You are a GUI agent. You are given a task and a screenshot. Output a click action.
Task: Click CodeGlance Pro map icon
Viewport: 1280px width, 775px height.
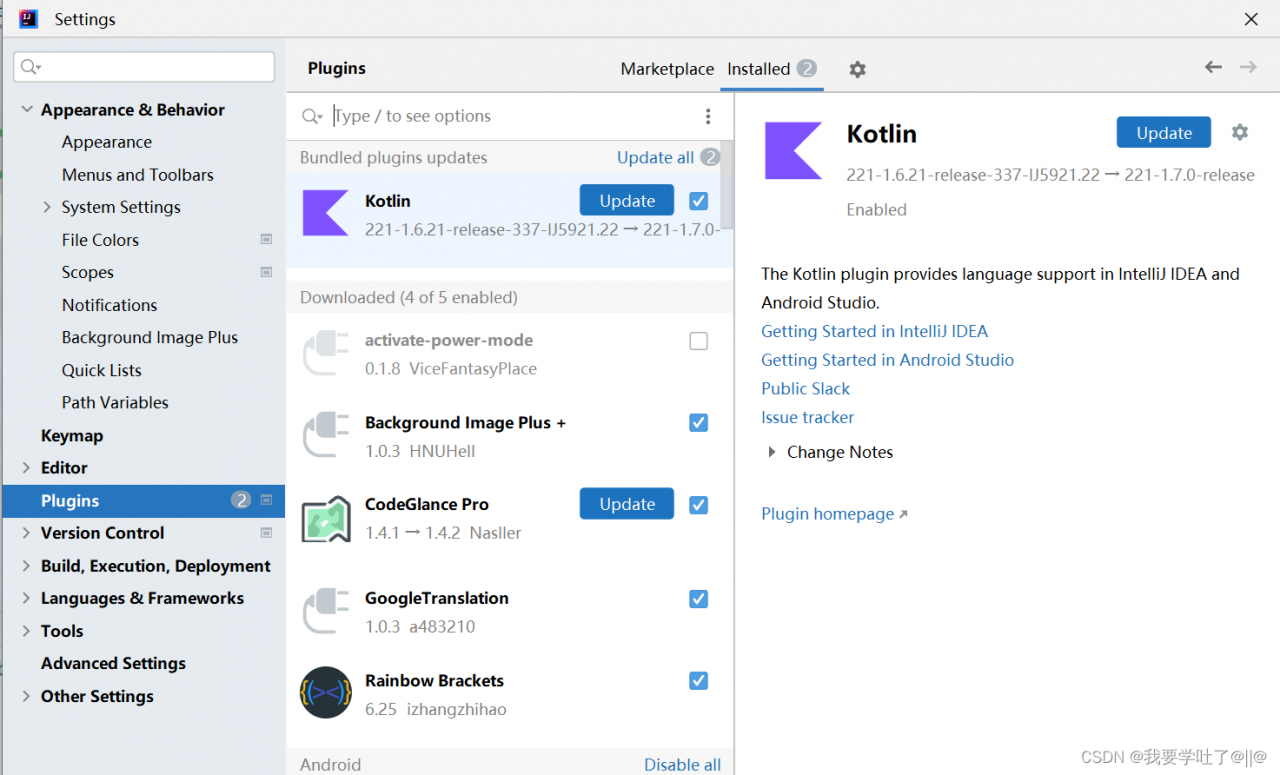click(x=325, y=518)
